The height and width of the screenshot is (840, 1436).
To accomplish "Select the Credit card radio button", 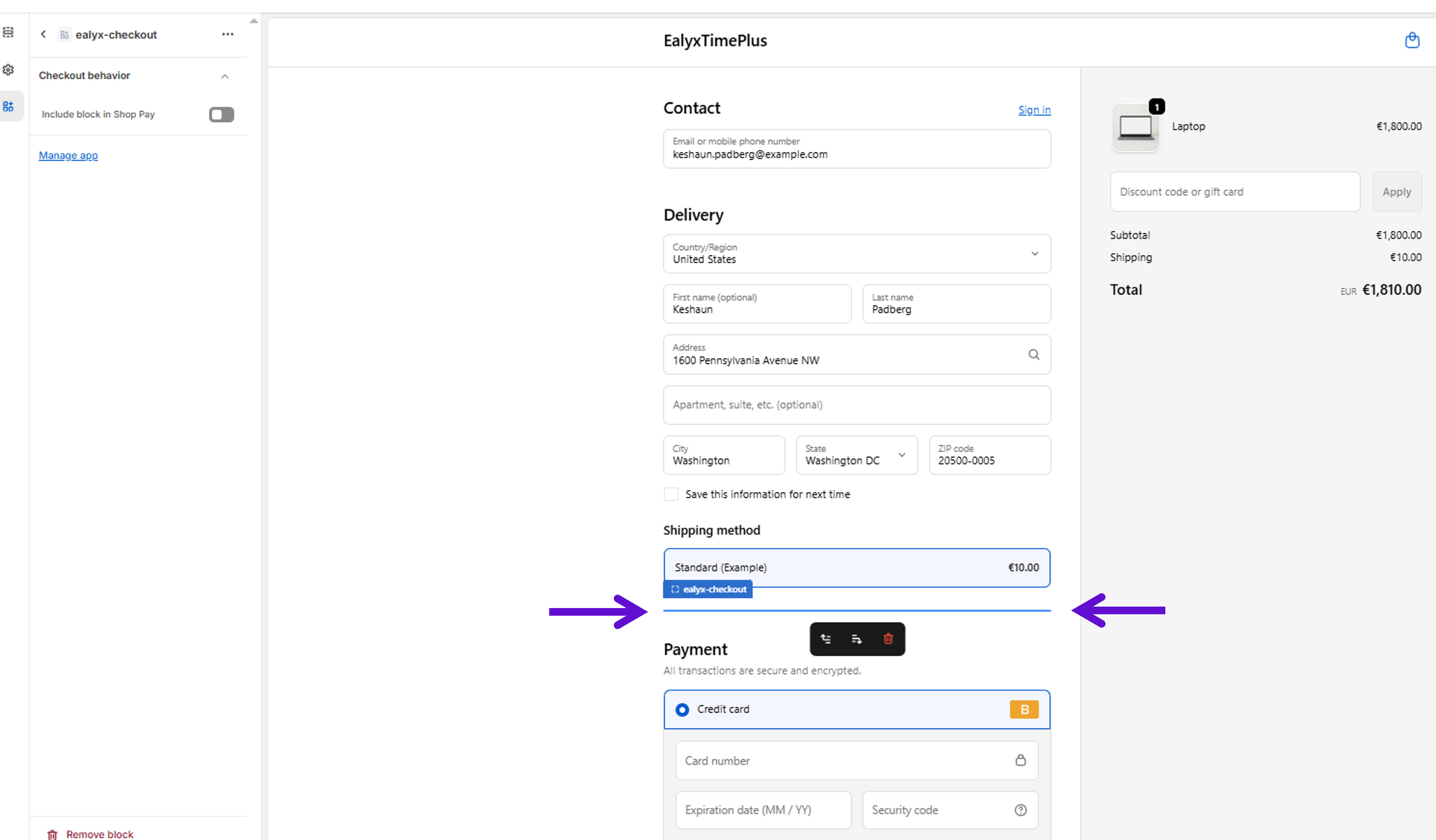I will pos(682,710).
